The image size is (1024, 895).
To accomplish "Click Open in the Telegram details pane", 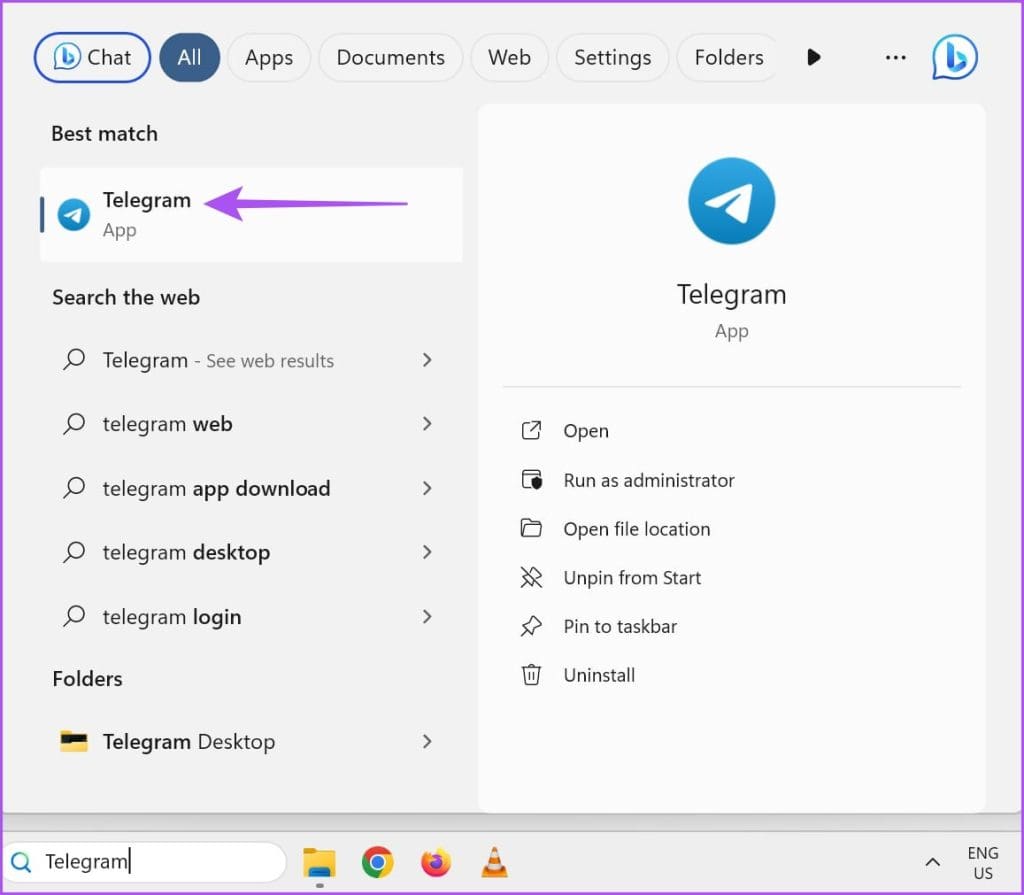I will tap(586, 431).
